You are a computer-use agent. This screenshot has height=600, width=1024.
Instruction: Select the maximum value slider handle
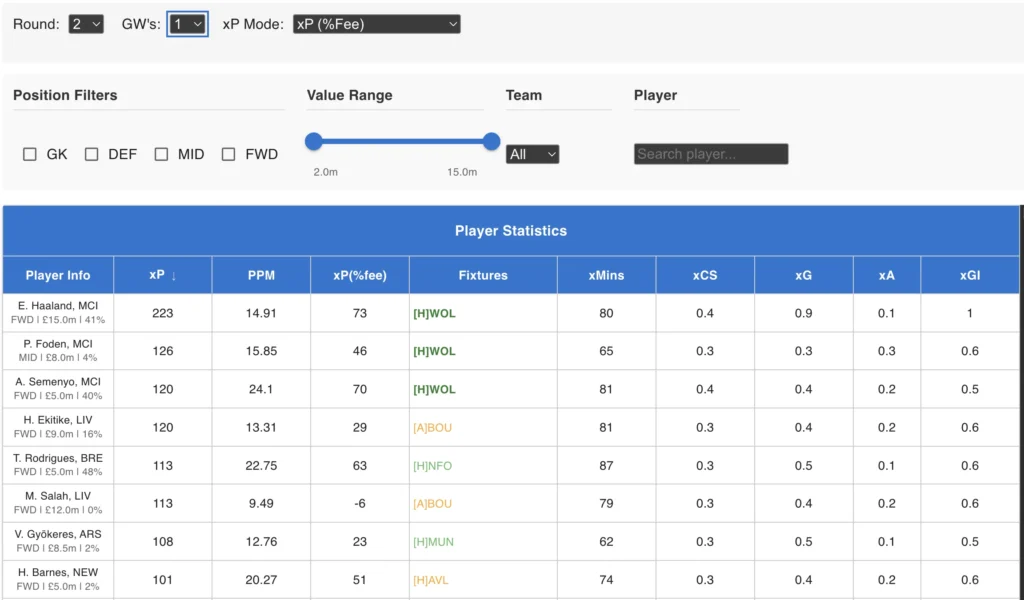pos(492,141)
